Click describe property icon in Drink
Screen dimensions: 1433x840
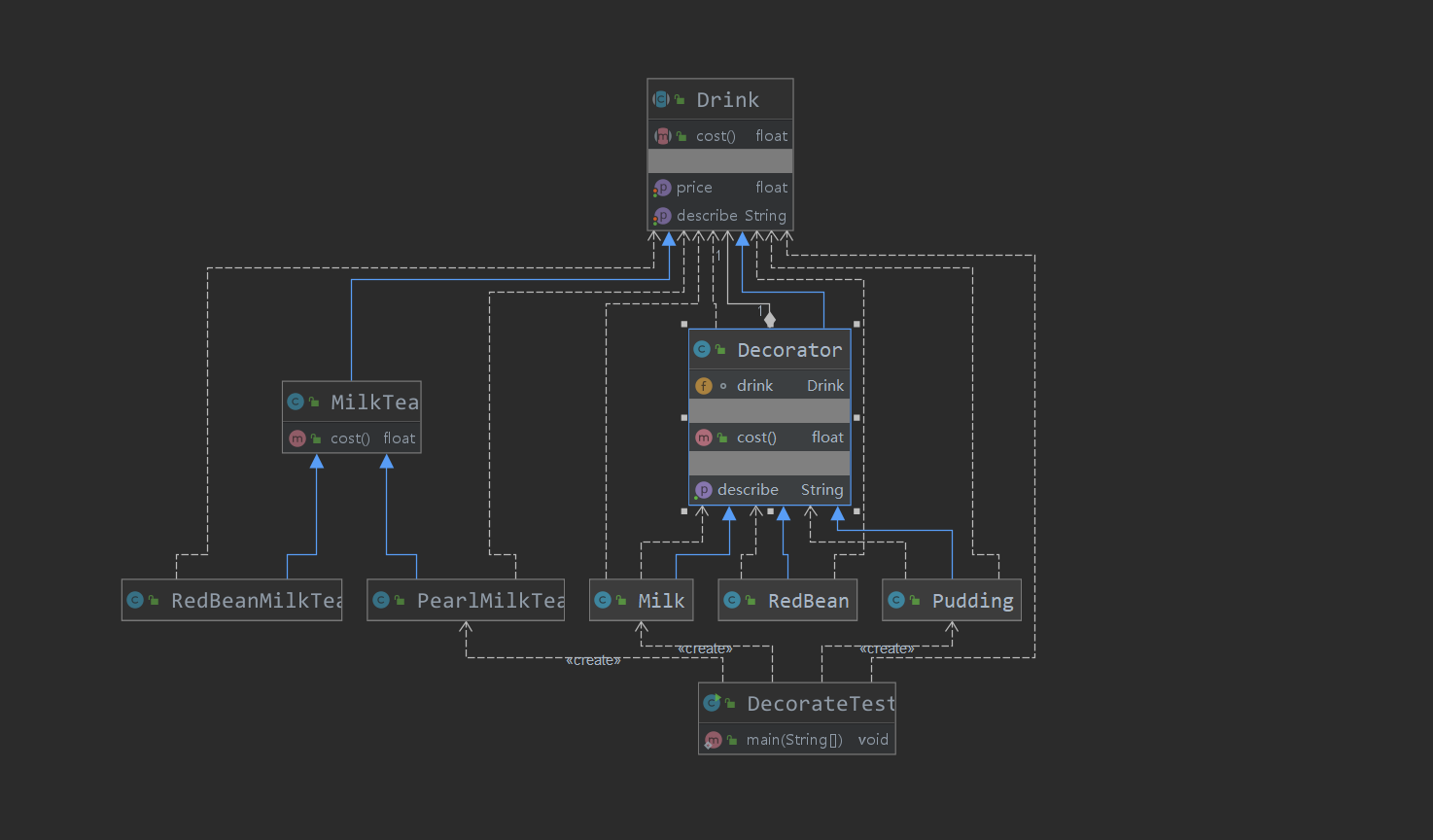[662, 216]
